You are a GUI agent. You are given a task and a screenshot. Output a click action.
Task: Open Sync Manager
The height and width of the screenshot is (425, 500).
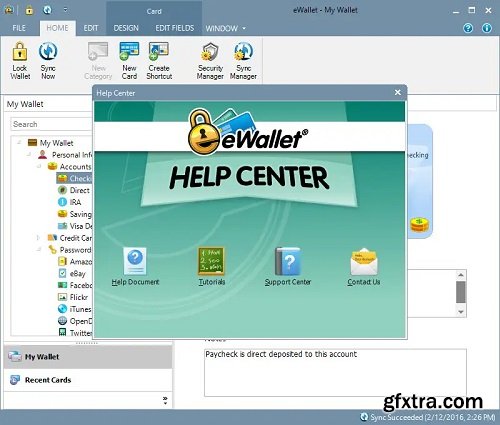coord(243,61)
